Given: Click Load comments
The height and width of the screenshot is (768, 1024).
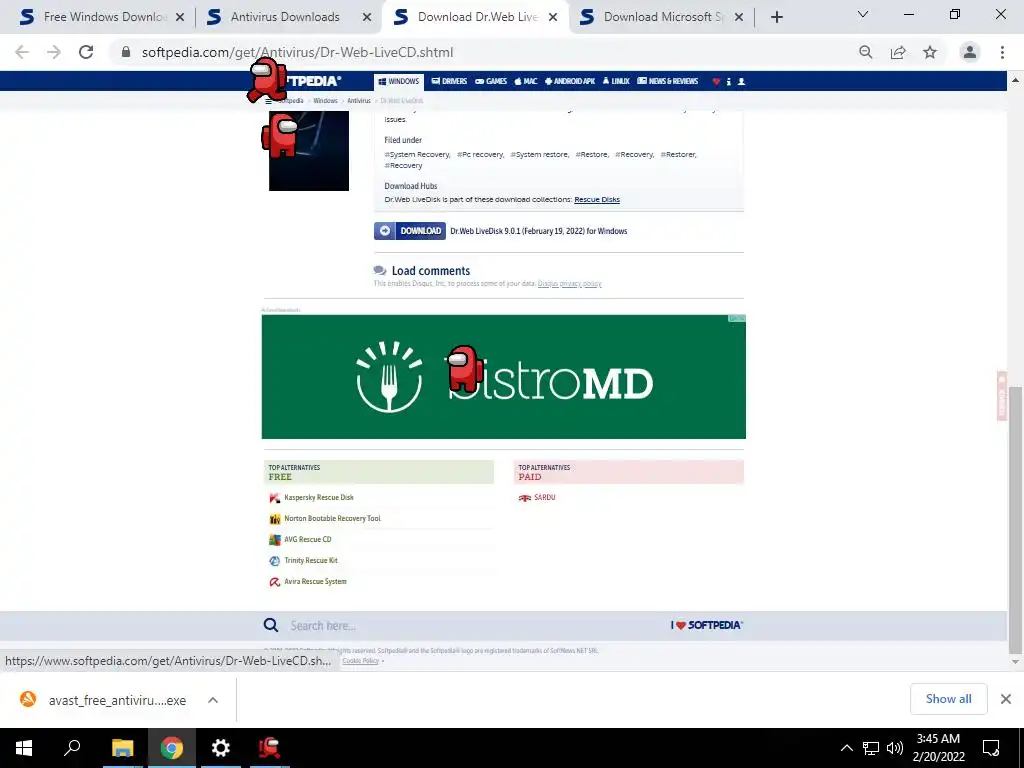Looking at the screenshot, I should (430, 271).
